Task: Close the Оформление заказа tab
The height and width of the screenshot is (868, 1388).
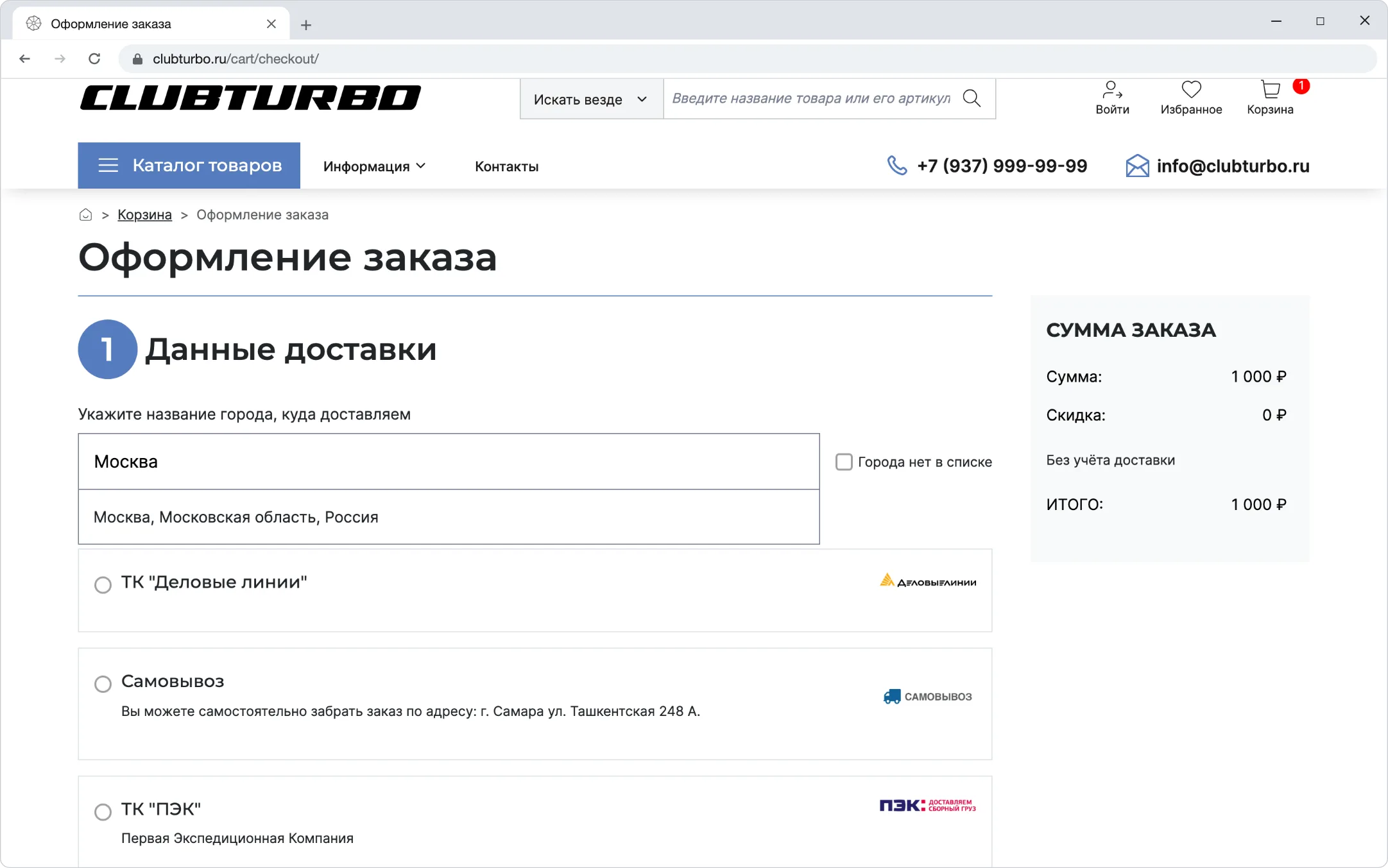Action: click(271, 24)
